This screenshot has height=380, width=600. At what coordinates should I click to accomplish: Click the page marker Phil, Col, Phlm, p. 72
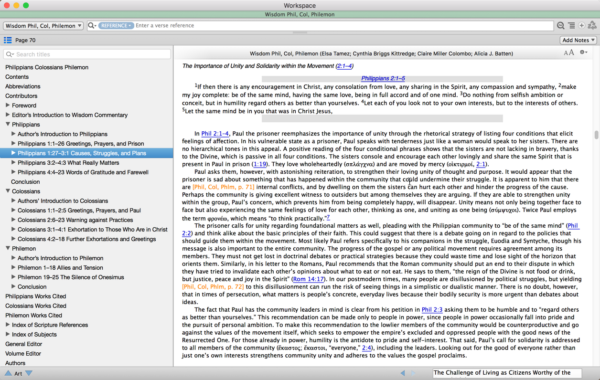click(213, 287)
